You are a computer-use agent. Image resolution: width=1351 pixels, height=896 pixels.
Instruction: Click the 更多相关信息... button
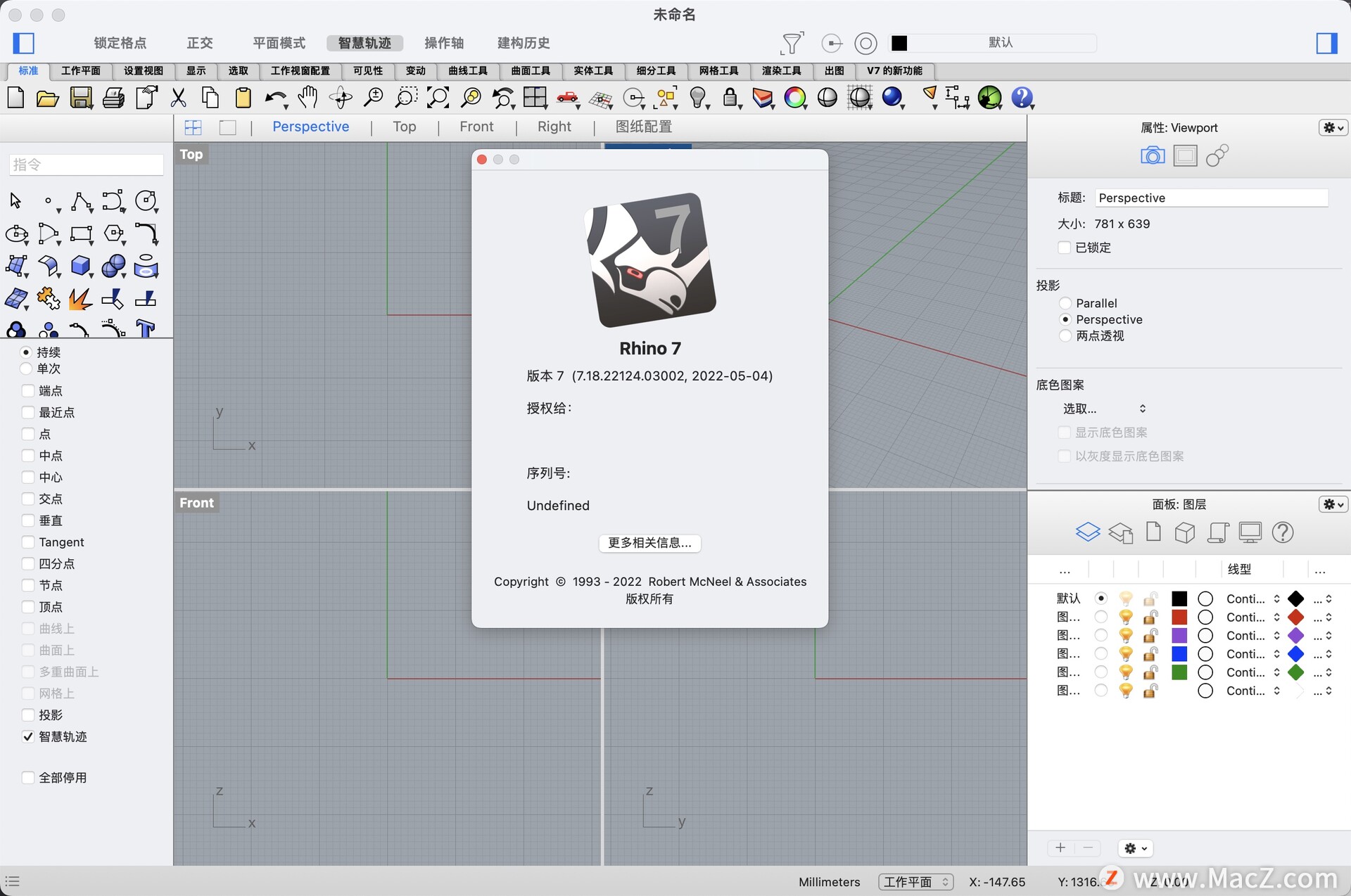(649, 543)
